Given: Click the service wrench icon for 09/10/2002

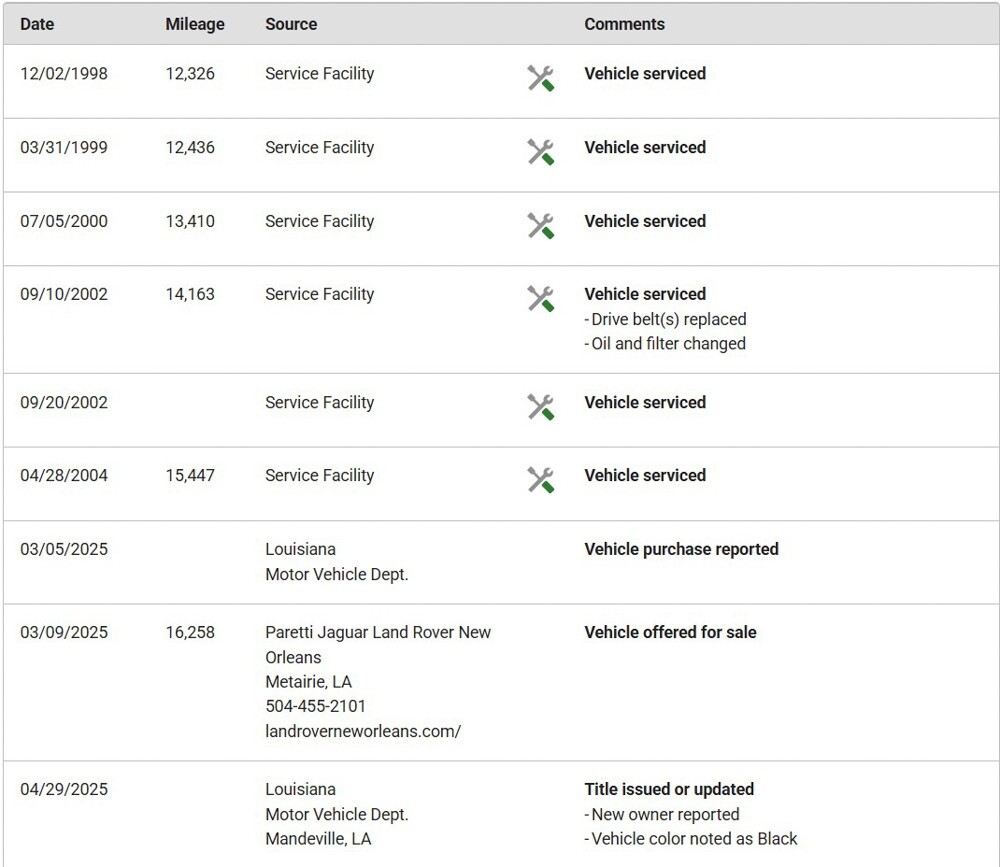Looking at the screenshot, I should pos(540,299).
